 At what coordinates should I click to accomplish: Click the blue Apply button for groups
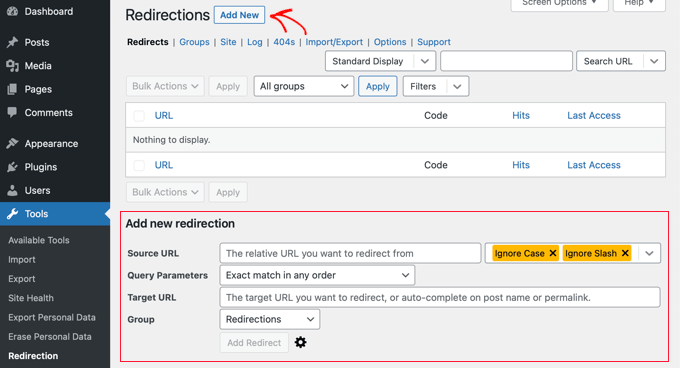[x=378, y=86]
